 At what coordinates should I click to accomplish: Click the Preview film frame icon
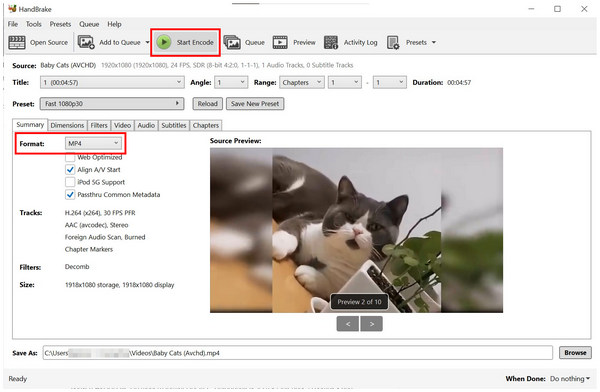(280, 42)
